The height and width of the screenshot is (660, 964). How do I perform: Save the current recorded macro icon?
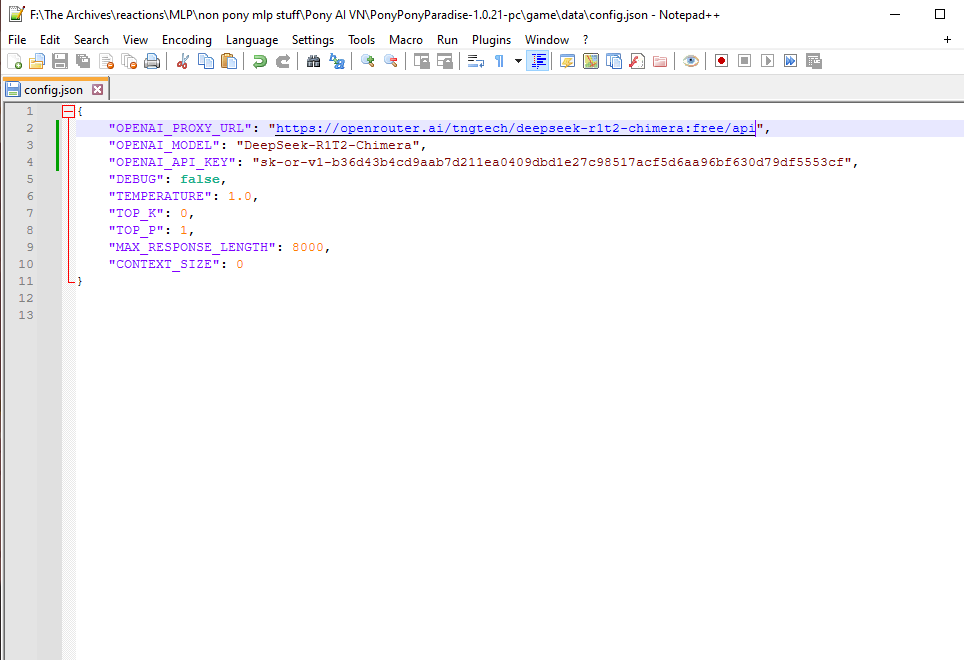813,61
